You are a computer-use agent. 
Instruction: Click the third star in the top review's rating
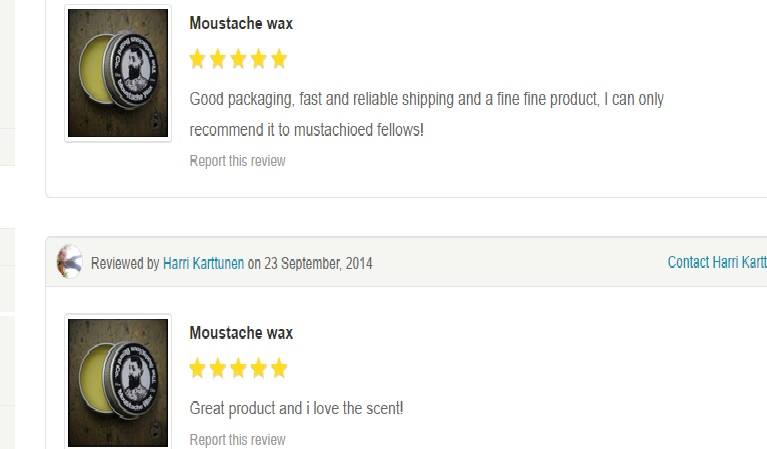tap(238, 59)
